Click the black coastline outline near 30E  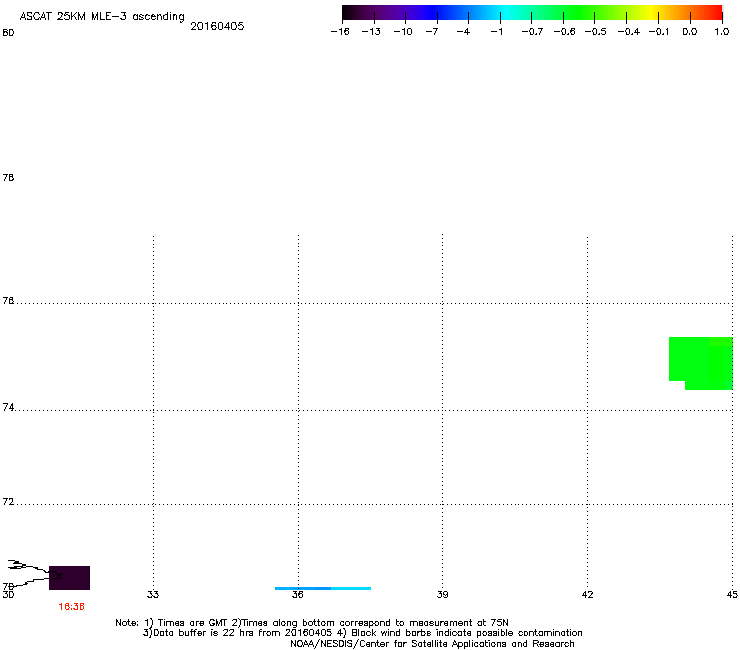tap(35, 574)
